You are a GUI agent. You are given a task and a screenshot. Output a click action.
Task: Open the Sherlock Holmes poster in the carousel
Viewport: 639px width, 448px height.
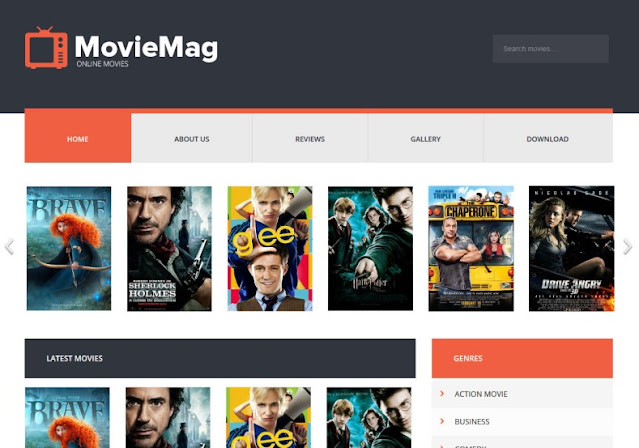(170, 248)
